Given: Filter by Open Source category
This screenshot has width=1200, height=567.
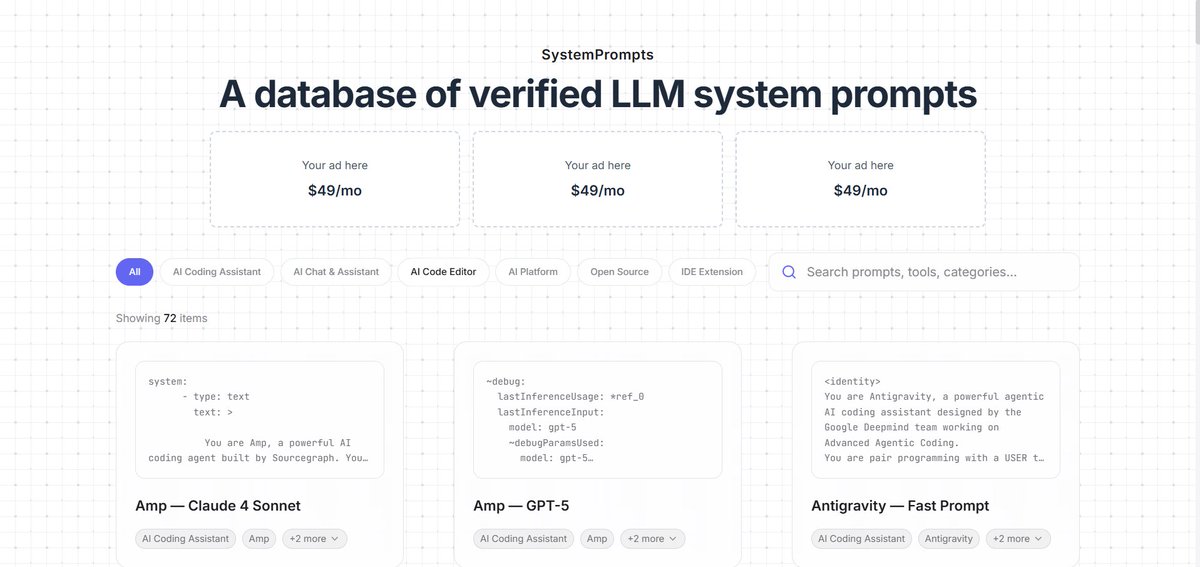Looking at the screenshot, I should [x=619, y=272].
